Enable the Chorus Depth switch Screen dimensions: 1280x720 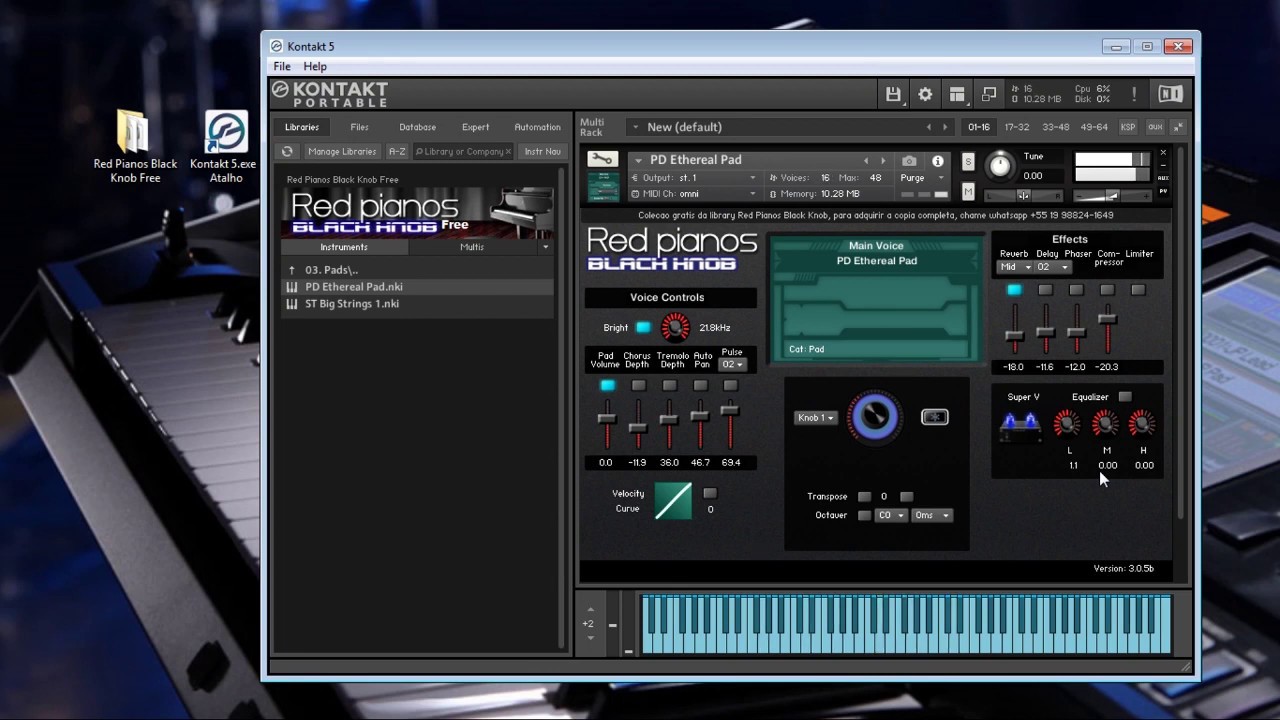coord(638,386)
